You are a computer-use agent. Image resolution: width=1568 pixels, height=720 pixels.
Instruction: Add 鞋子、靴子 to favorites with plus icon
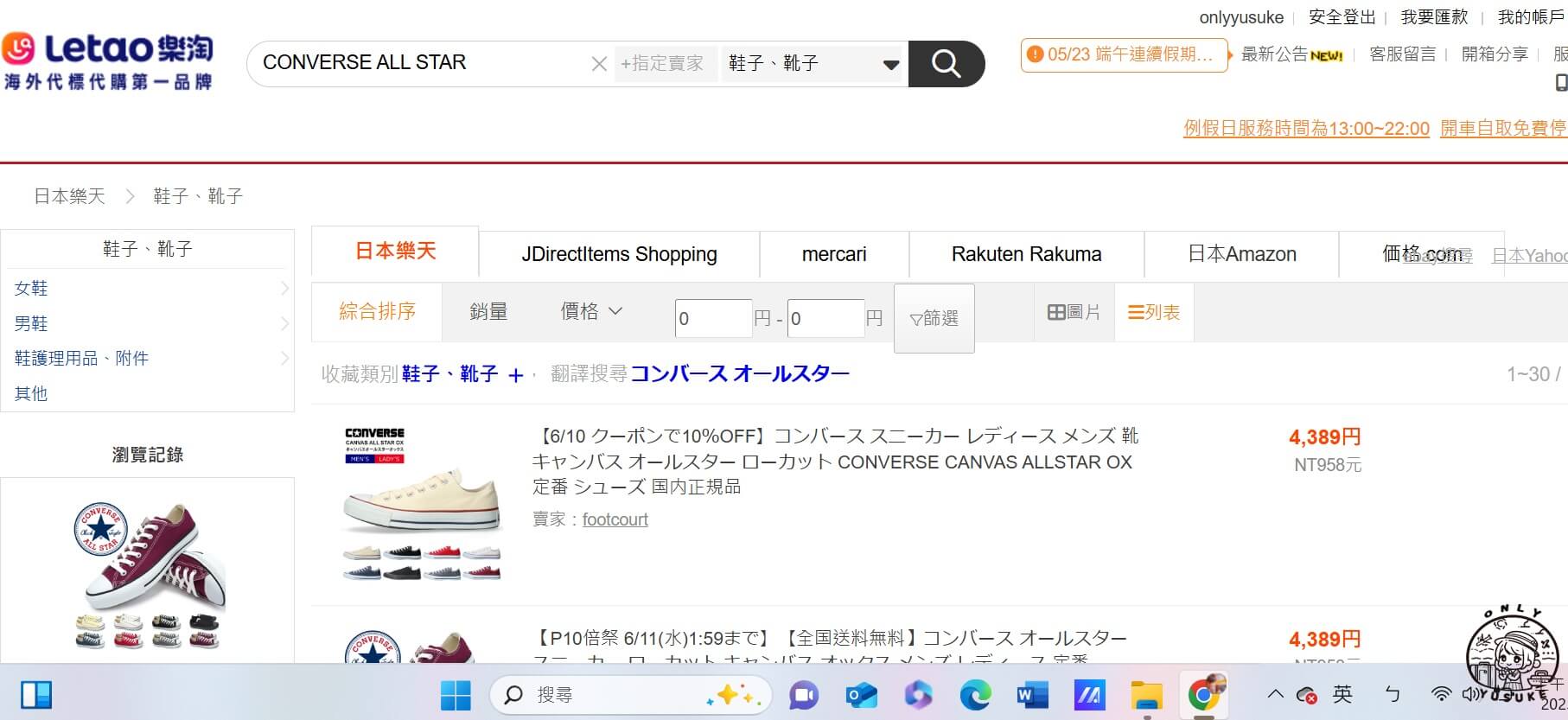pyautogui.click(x=516, y=375)
